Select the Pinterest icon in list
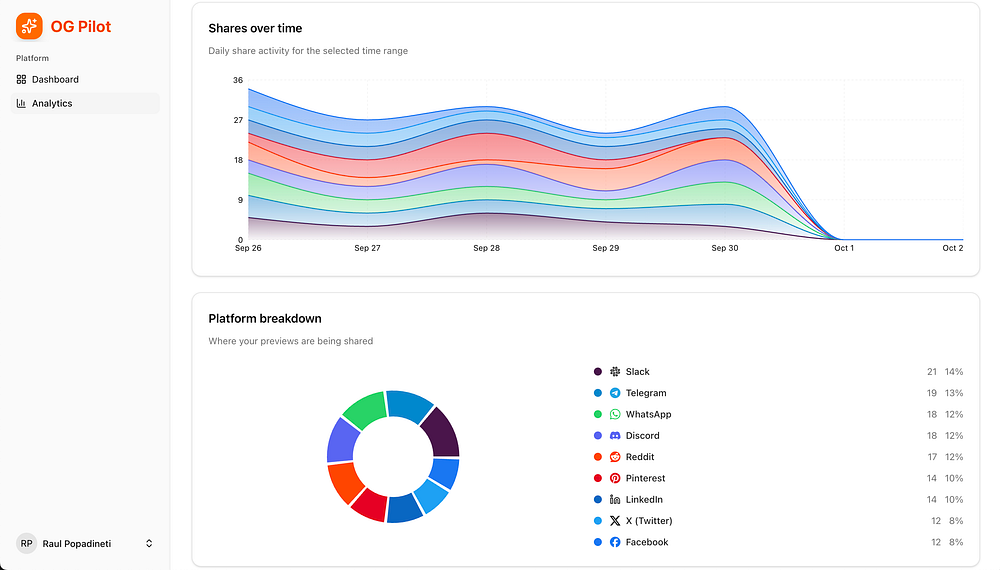 [615, 478]
